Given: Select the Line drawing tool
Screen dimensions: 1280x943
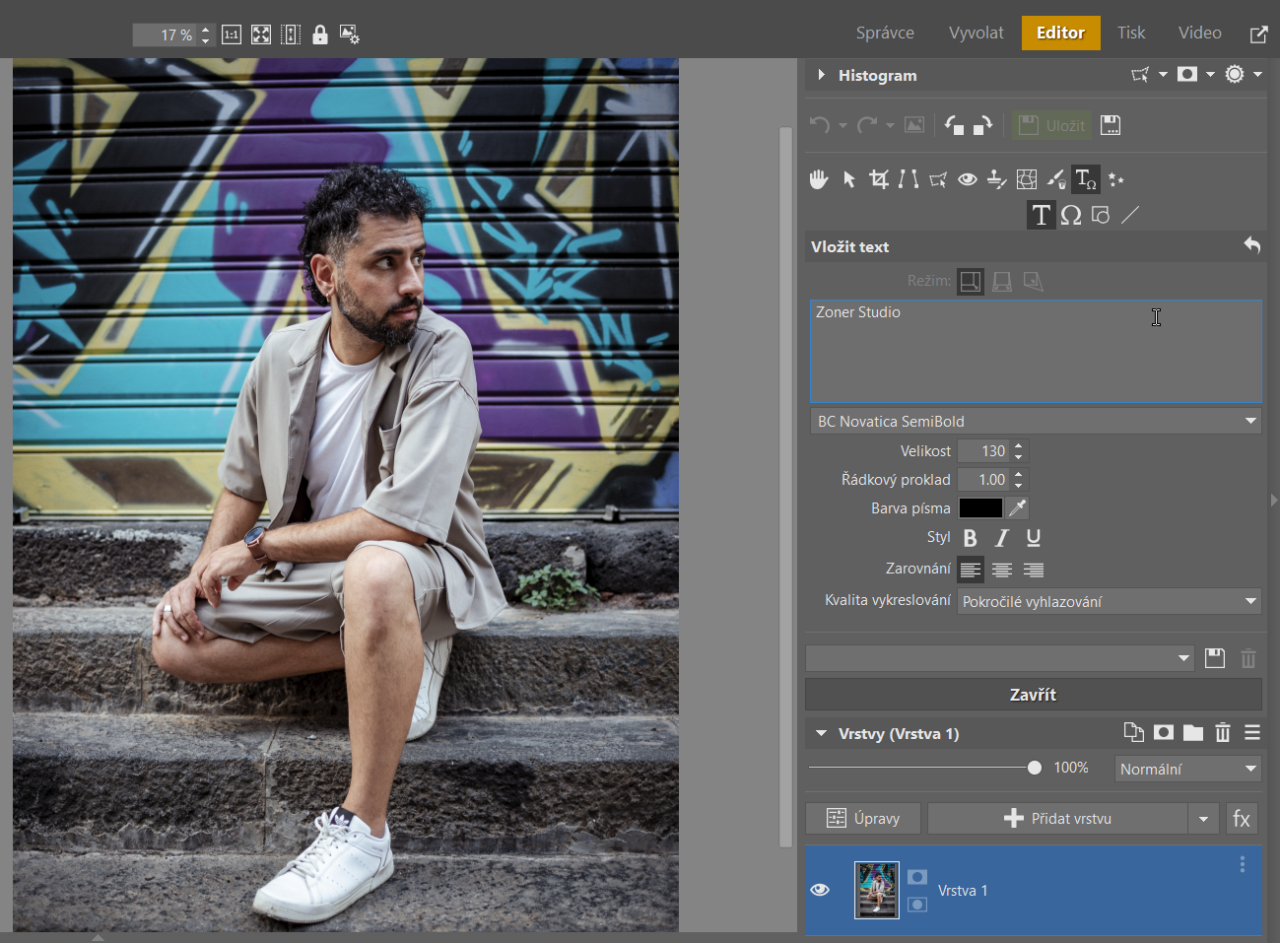Looking at the screenshot, I should [1130, 215].
